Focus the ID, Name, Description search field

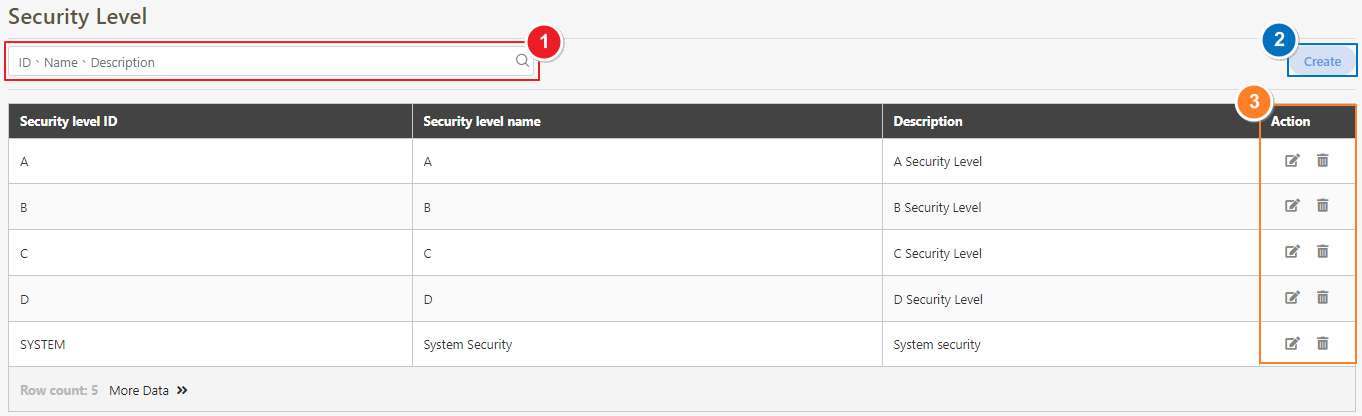pos(260,62)
